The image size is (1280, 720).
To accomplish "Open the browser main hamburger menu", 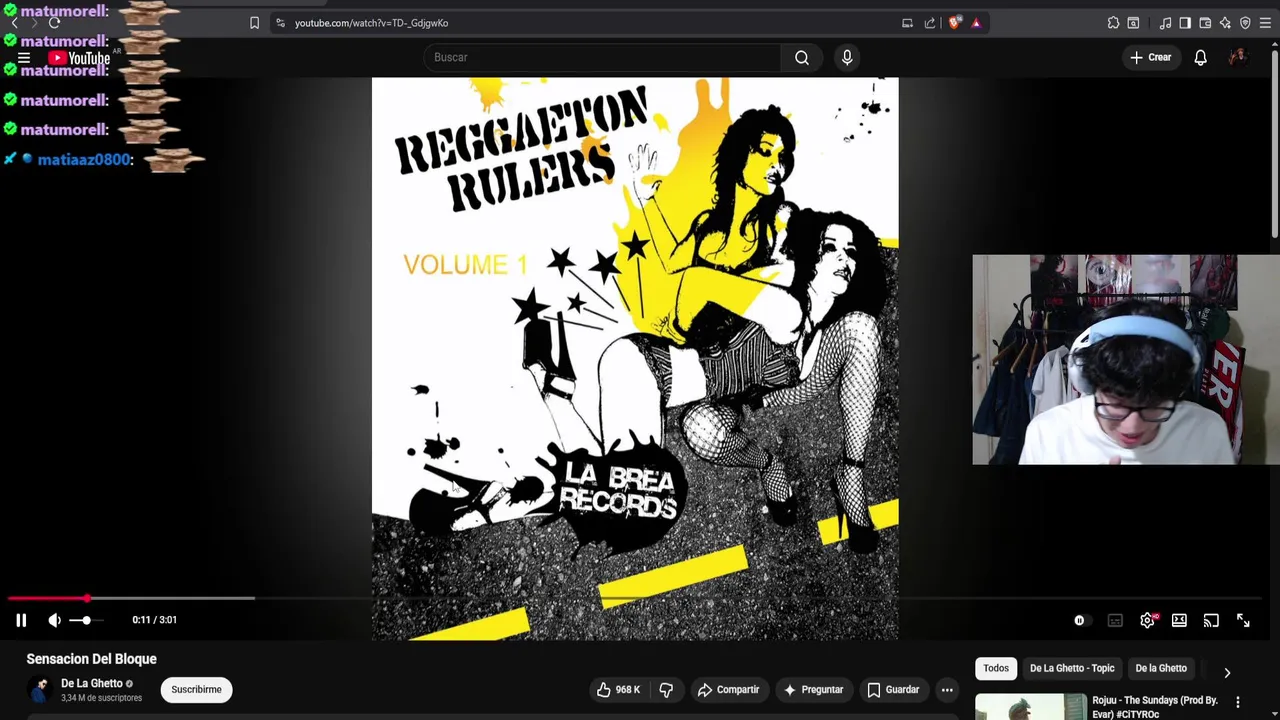I will click(1265, 23).
